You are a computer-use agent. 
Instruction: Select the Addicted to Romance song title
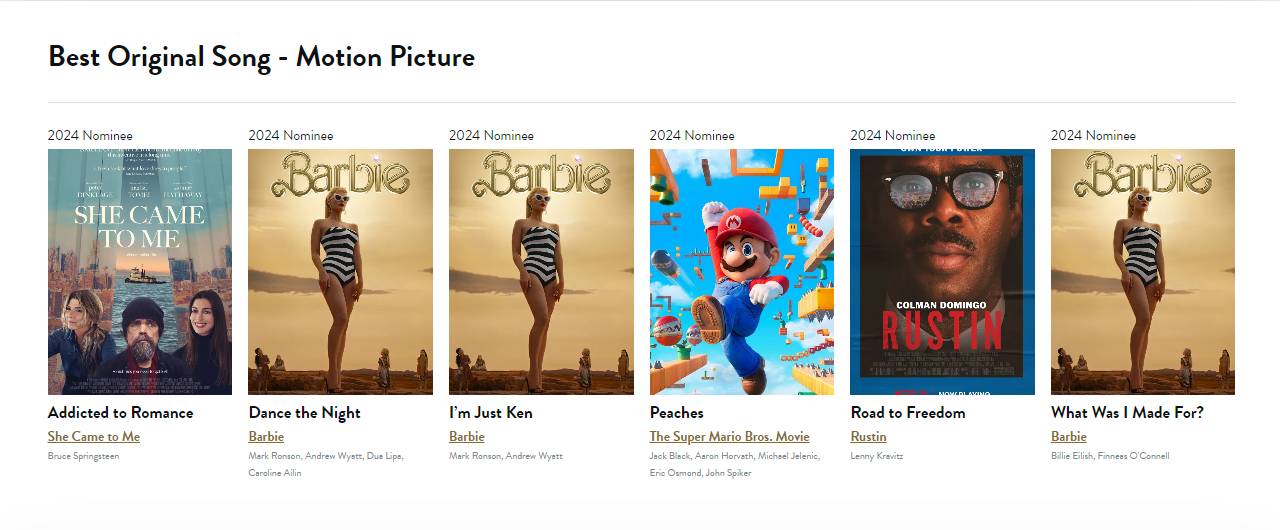coord(121,413)
